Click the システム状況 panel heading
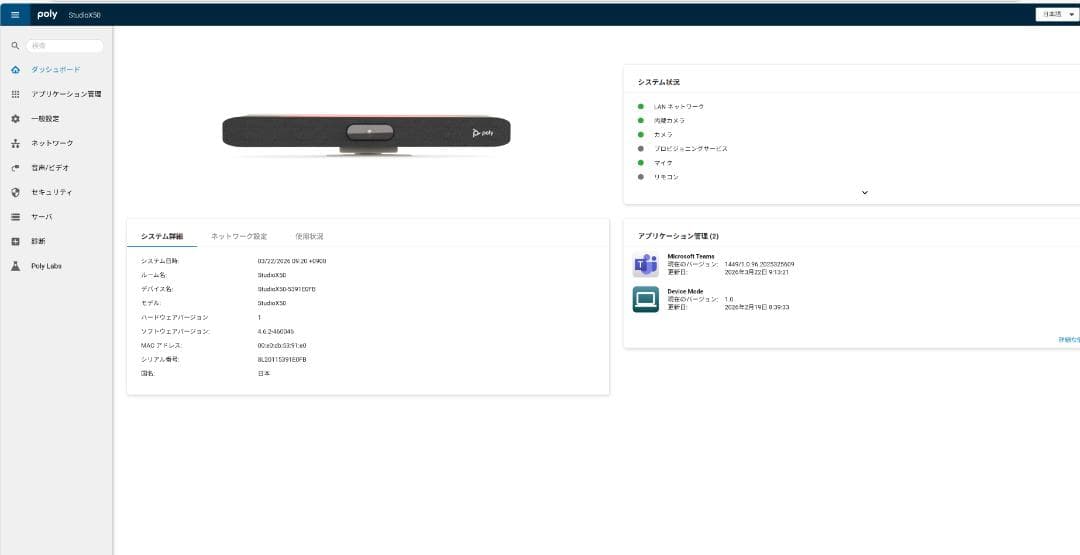Image resolution: width=1080 pixels, height=555 pixels. (x=658, y=82)
